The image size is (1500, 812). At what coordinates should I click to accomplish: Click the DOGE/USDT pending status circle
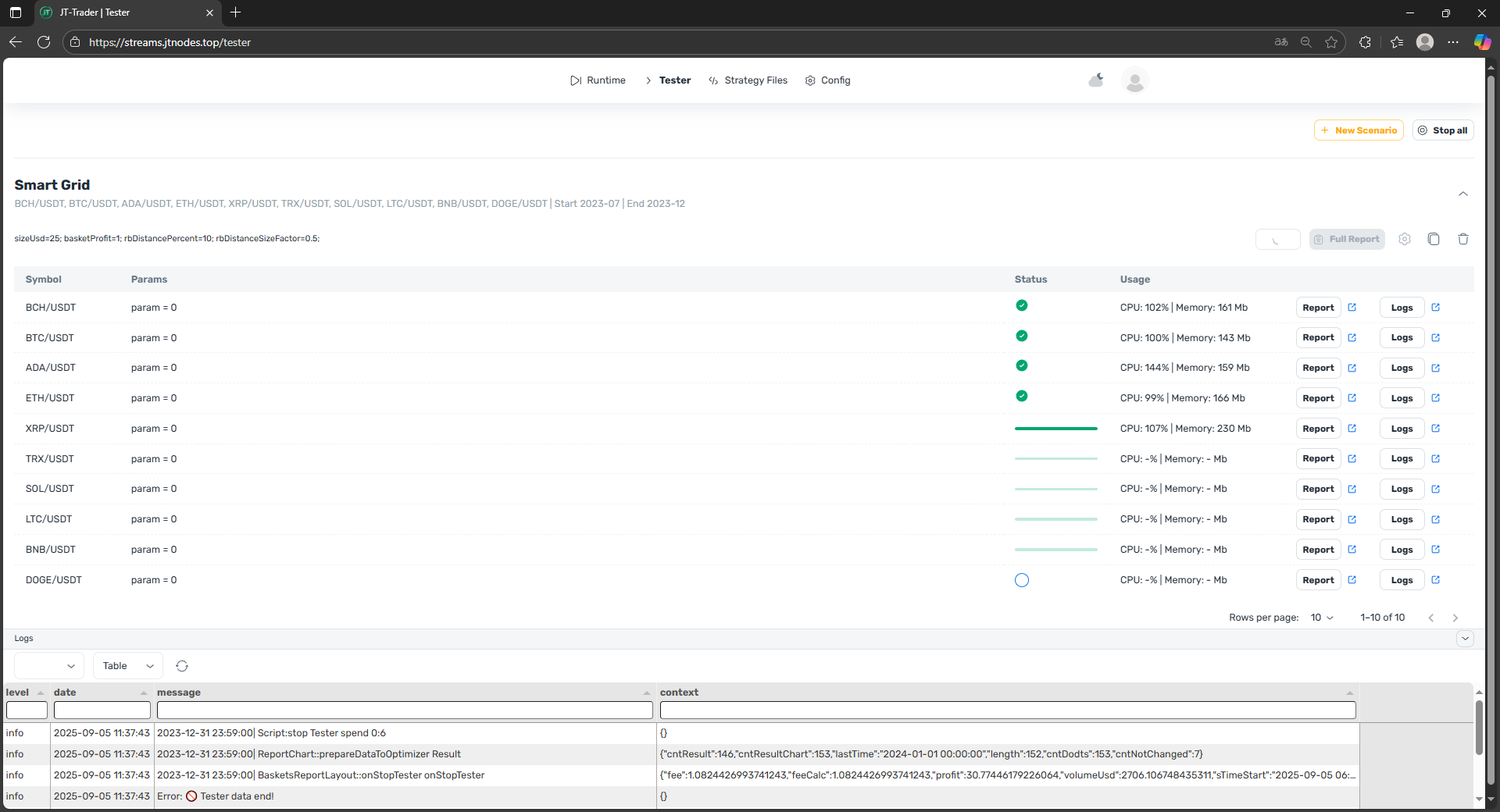pyautogui.click(x=1021, y=580)
